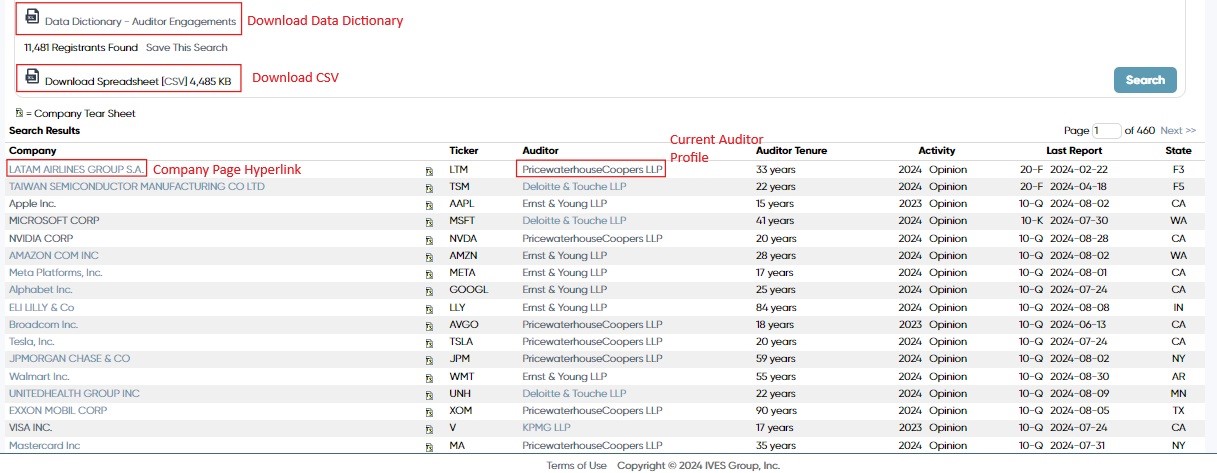Click the Data Dictionary document icon
Screen dimensions: 1217x473
pyautogui.click(x=32, y=17)
